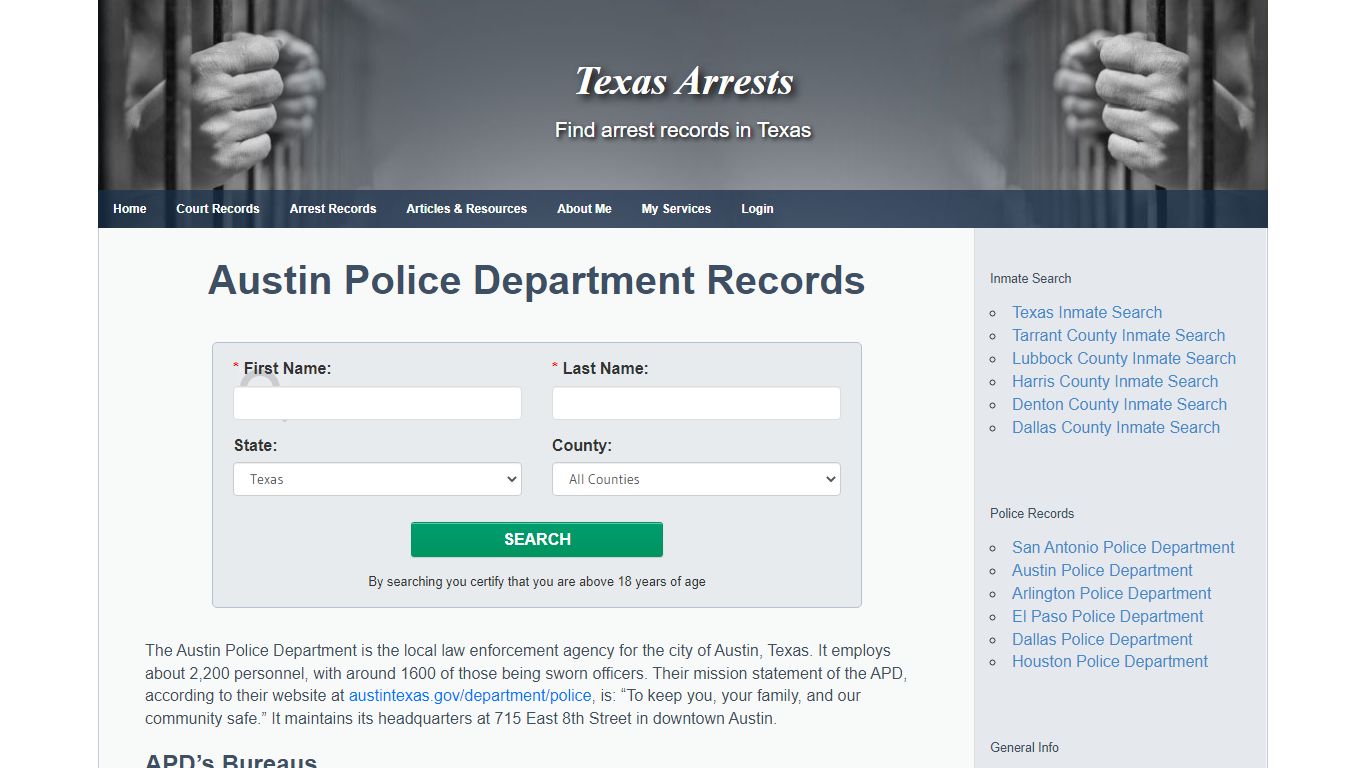Open the Home menu item
This screenshot has width=1366, height=768.
(130, 209)
